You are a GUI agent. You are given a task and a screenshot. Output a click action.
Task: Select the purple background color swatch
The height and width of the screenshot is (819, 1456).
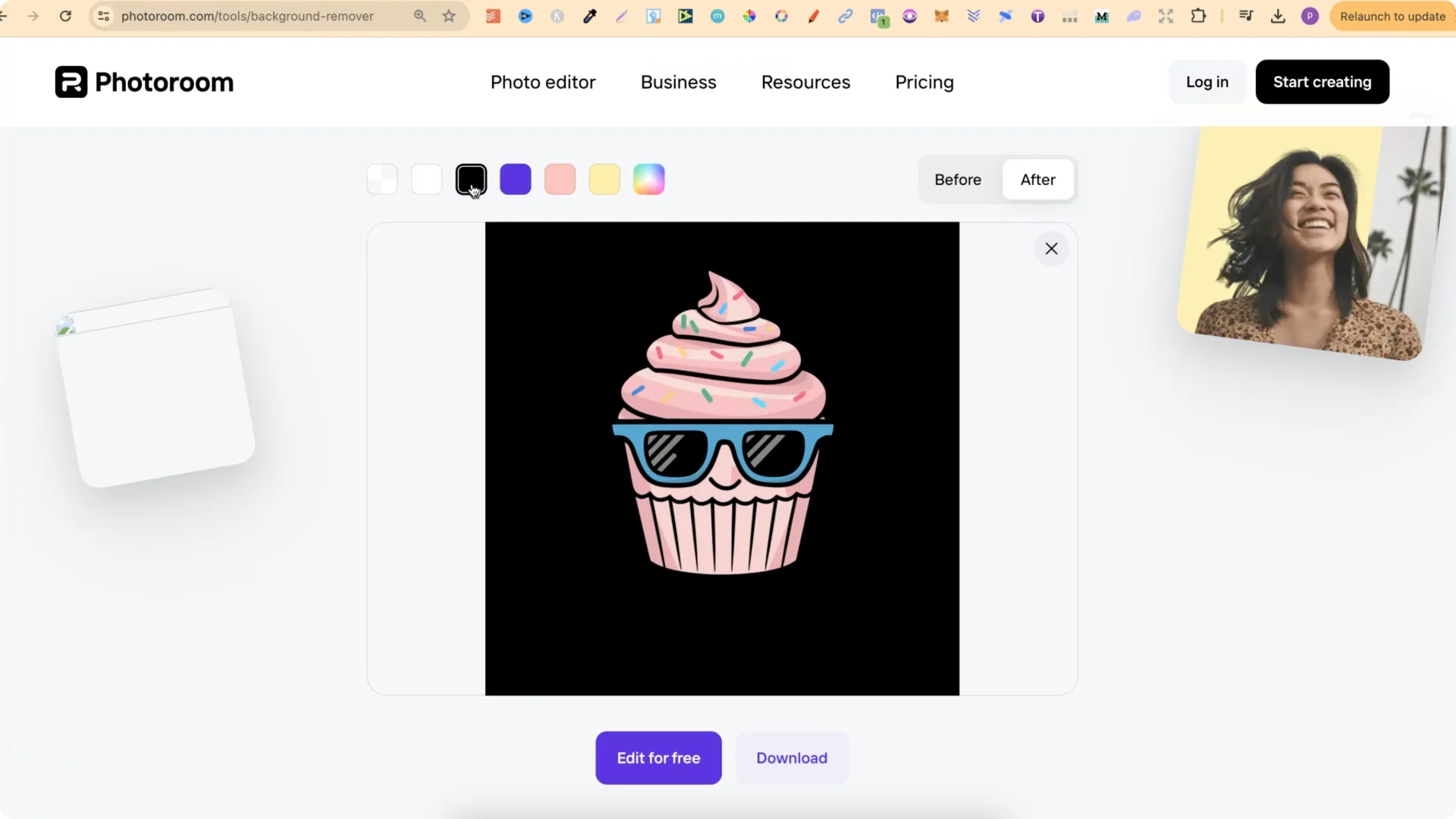click(516, 179)
